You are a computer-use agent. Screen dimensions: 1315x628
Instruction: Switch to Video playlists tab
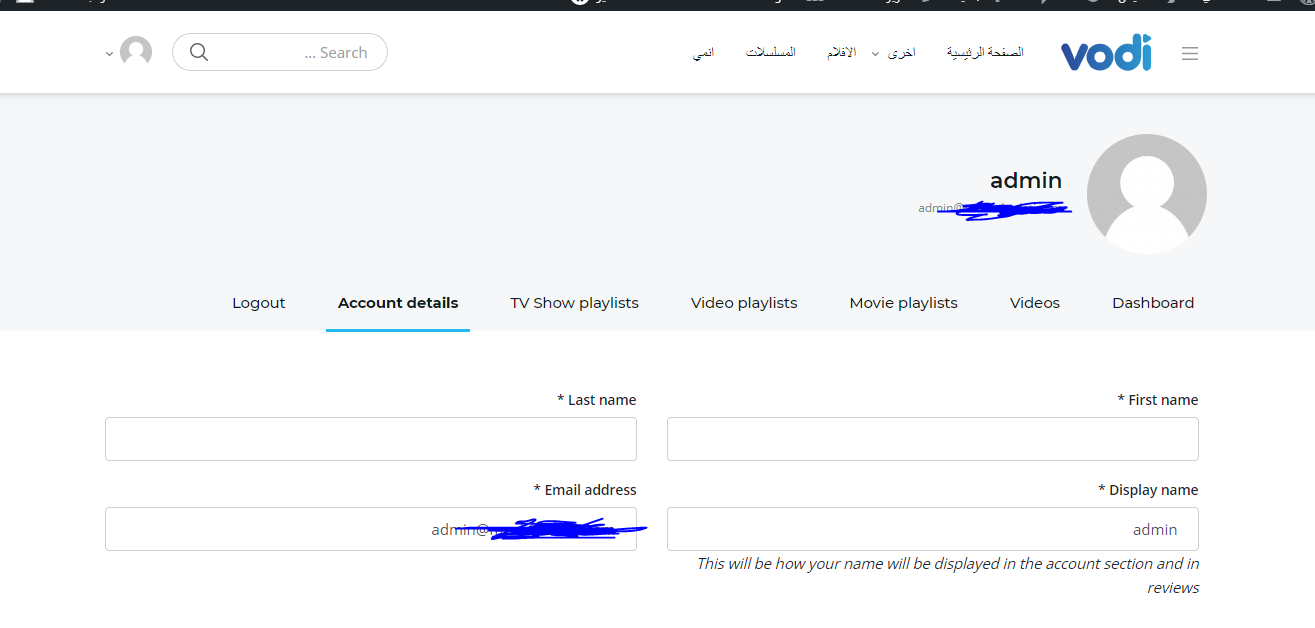point(744,303)
